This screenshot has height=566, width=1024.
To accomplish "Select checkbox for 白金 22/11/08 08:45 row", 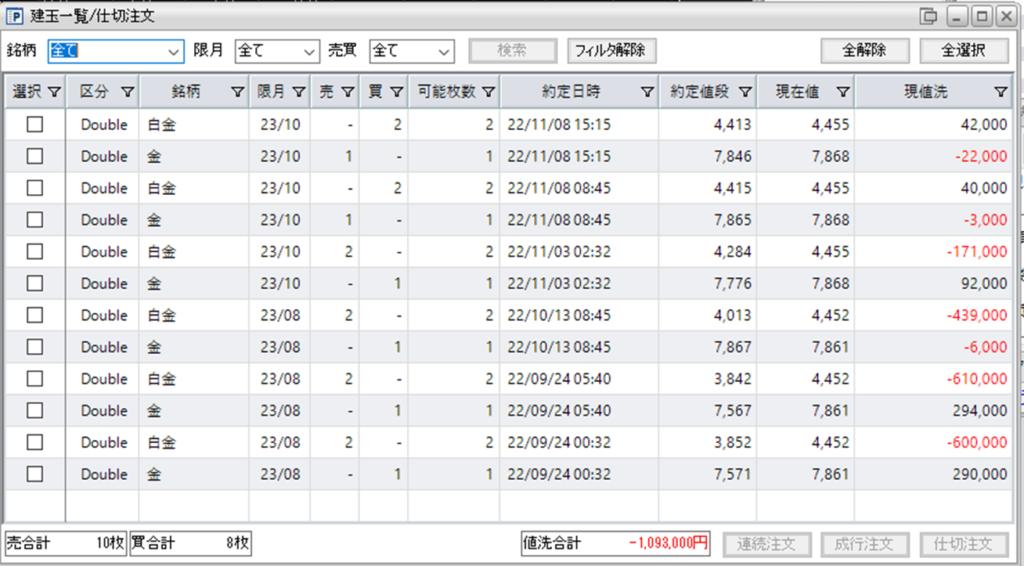I will 35,188.
